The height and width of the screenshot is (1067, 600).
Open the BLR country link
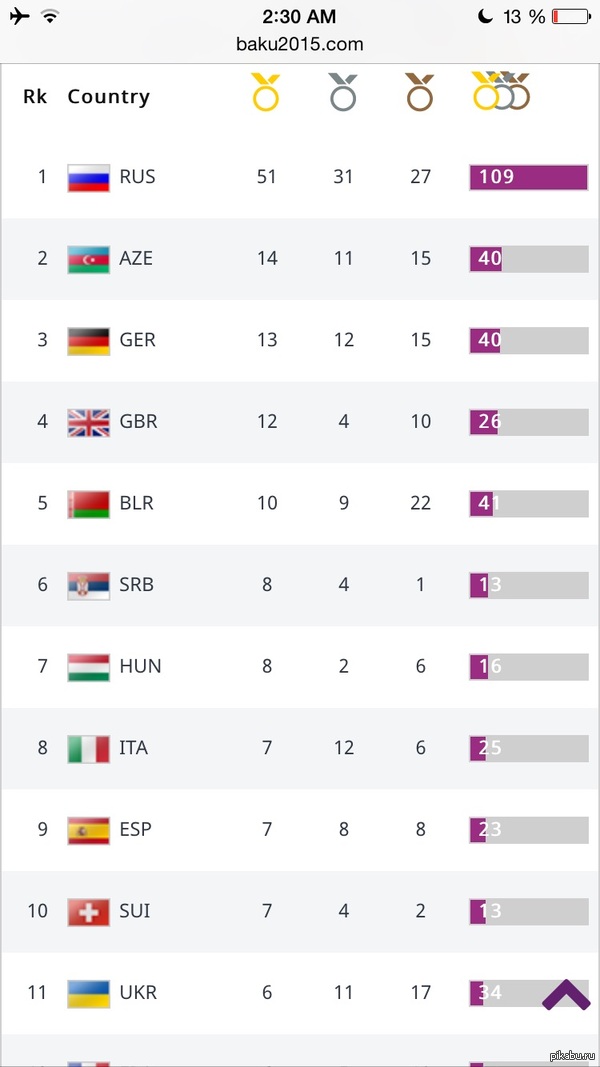point(136,503)
